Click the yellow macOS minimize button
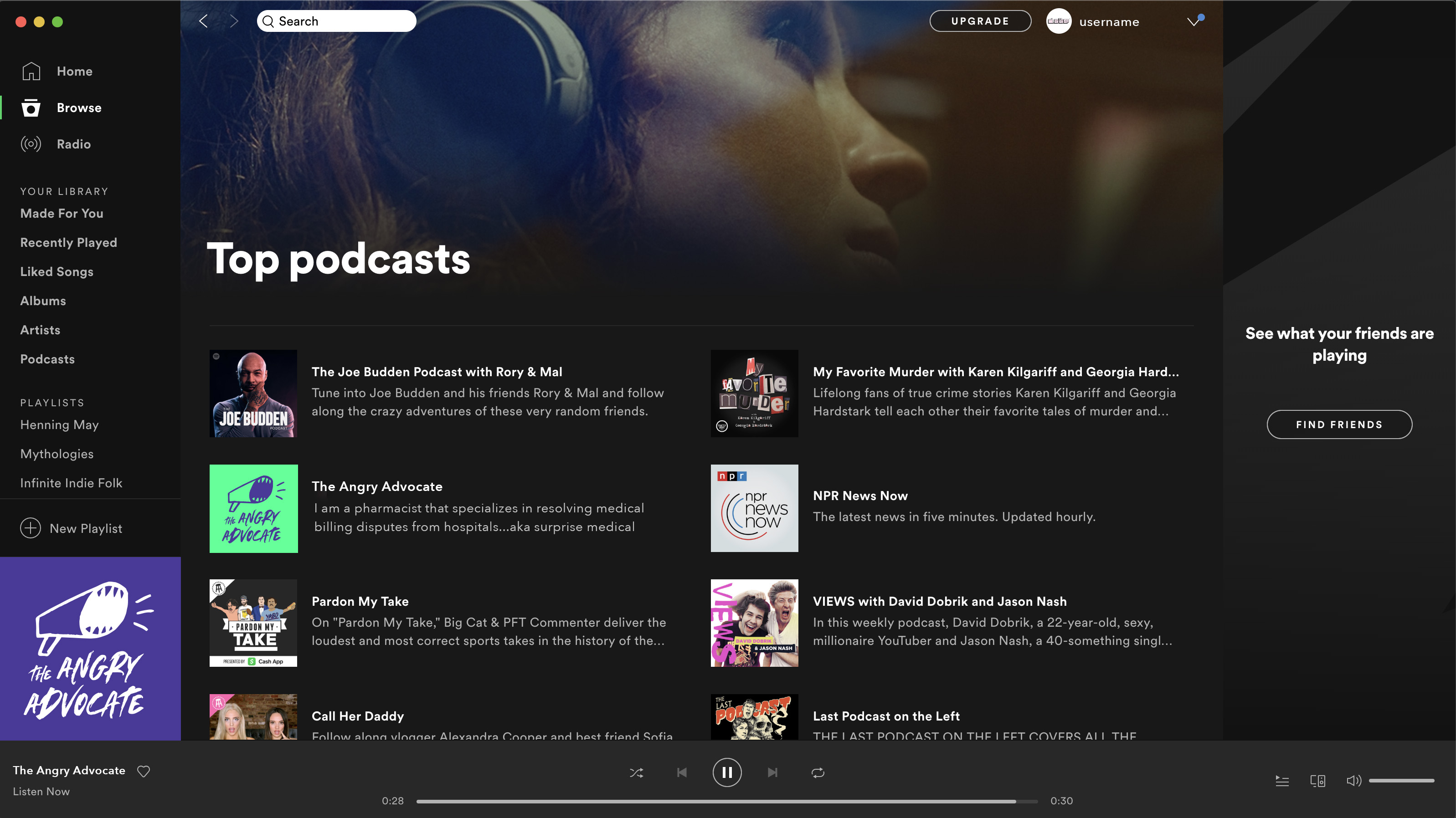Image resolution: width=1456 pixels, height=818 pixels. pos(39,21)
